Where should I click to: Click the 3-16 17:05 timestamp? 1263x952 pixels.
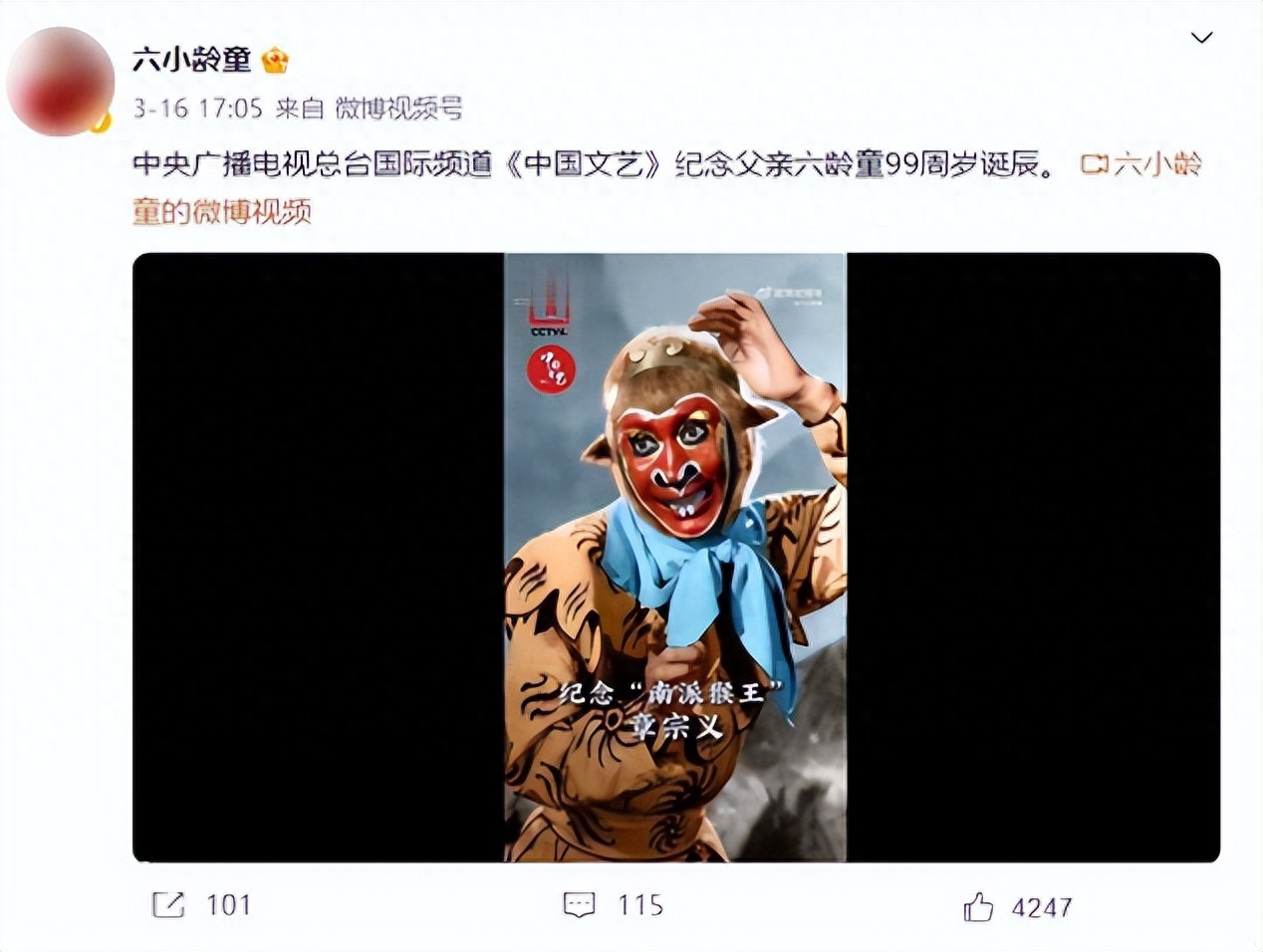(x=197, y=108)
